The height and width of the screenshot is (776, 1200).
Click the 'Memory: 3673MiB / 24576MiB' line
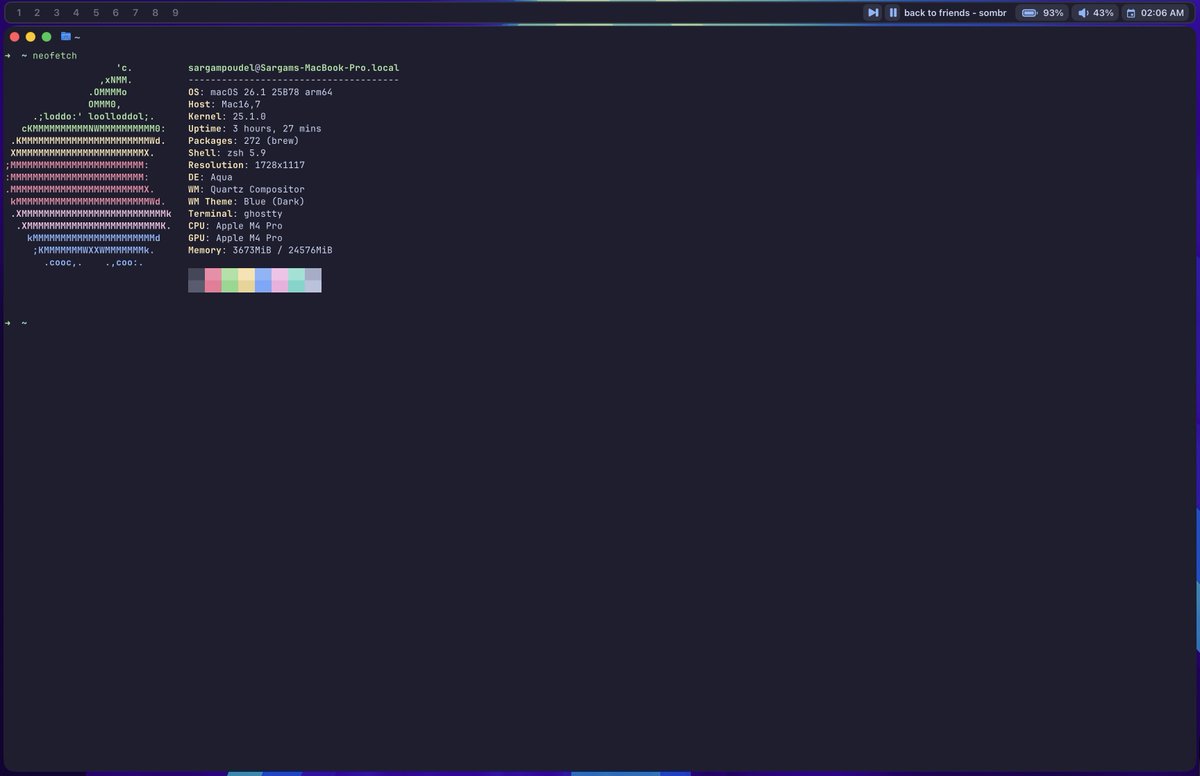[x=260, y=250]
